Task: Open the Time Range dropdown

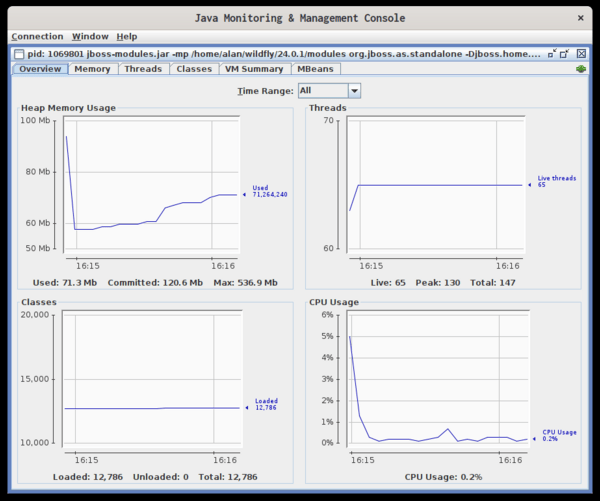Action: pos(329,91)
